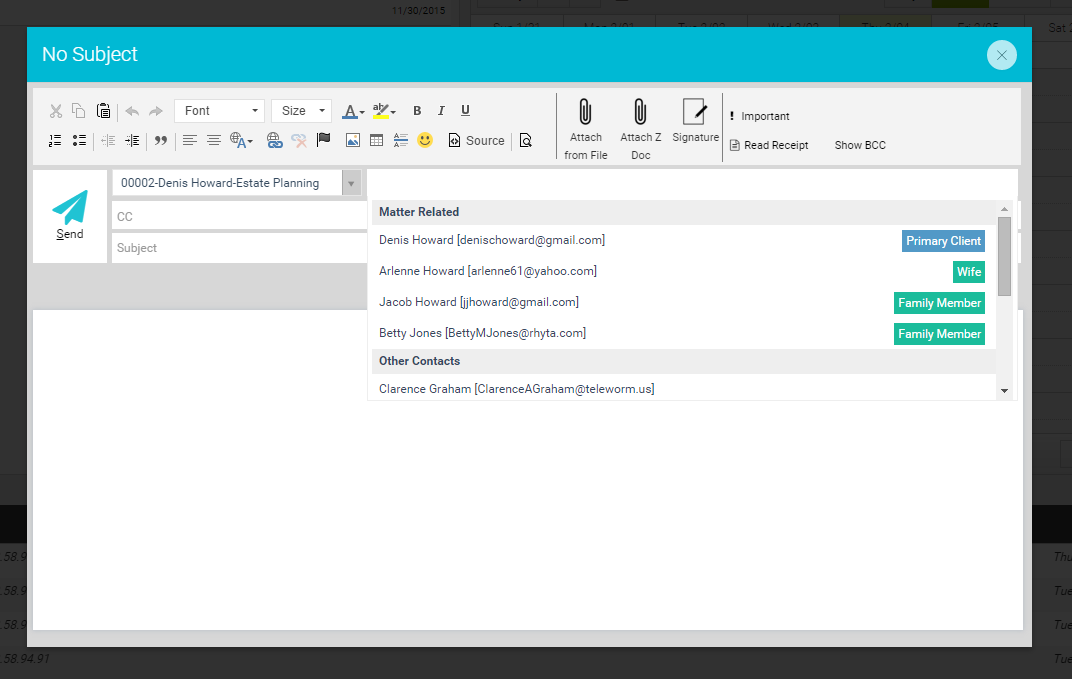Screen dimensions: 1072x679
Task: Open the highlight background color picker
Action: pyautogui.click(x=384, y=111)
